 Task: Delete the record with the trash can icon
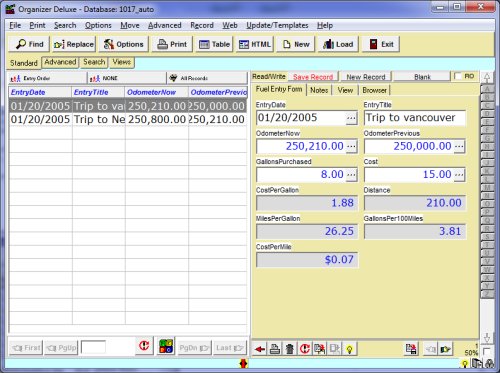(290, 349)
